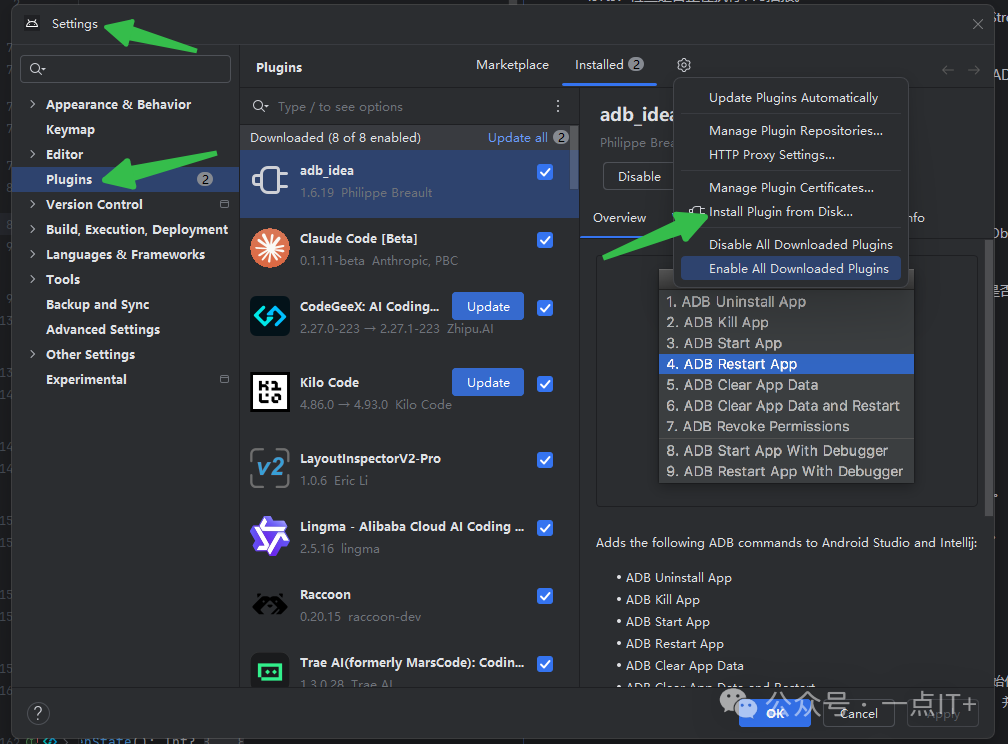Image resolution: width=1008 pixels, height=744 pixels.
Task: Click the plugin search options kebab icon
Action: click(557, 106)
